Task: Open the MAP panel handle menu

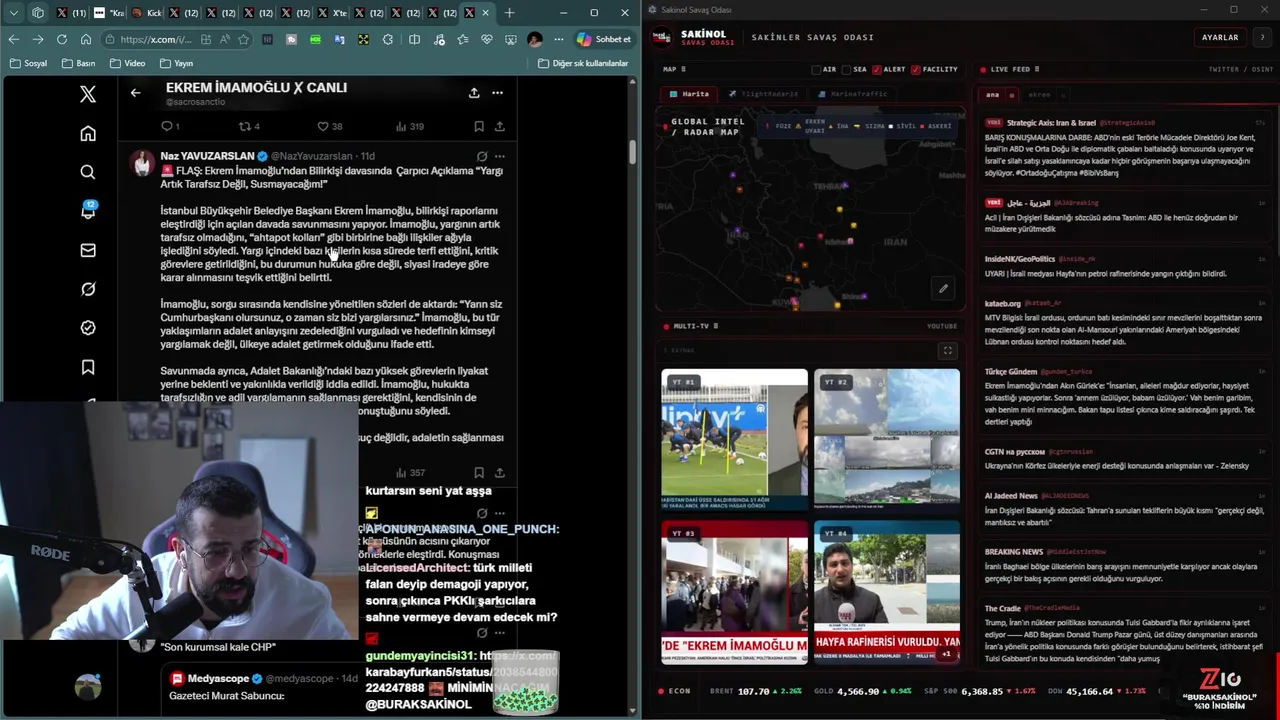Action: click(684, 69)
